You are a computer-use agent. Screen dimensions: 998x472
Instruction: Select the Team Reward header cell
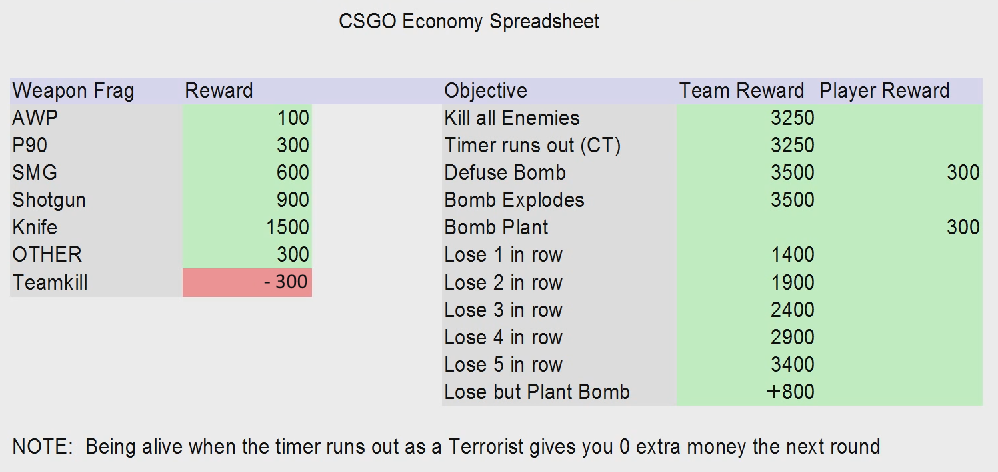pos(742,91)
